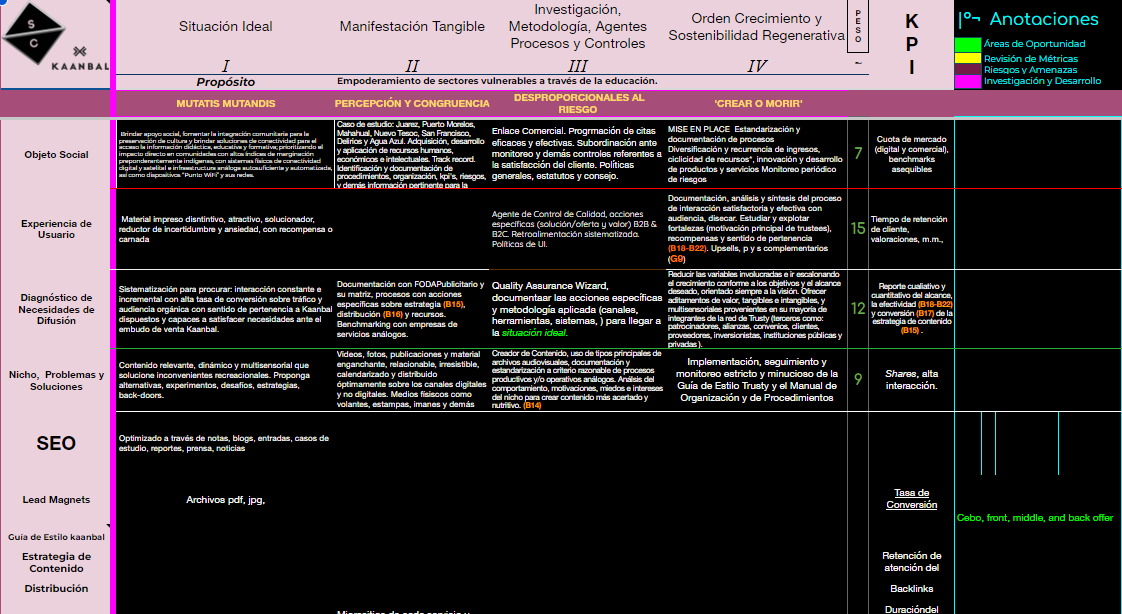Click the Guía de Estilo kaanbal label
Viewport: 1122px width, 614px height.
[x=57, y=537]
